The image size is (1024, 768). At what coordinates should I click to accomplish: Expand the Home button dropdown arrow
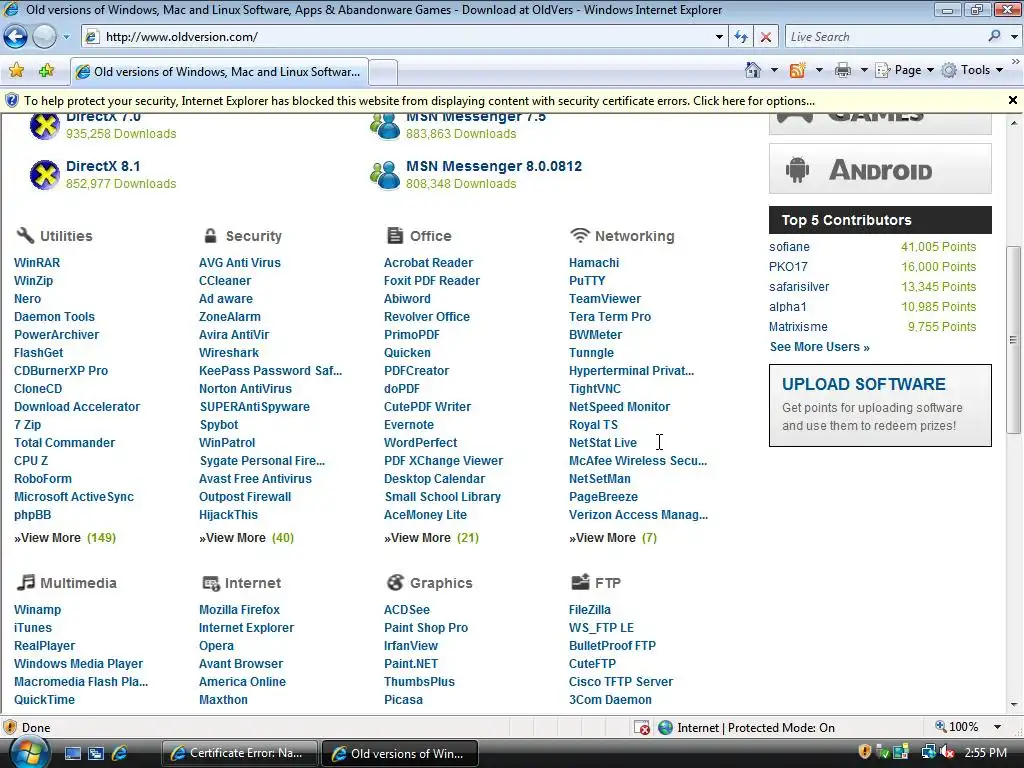tap(774, 70)
